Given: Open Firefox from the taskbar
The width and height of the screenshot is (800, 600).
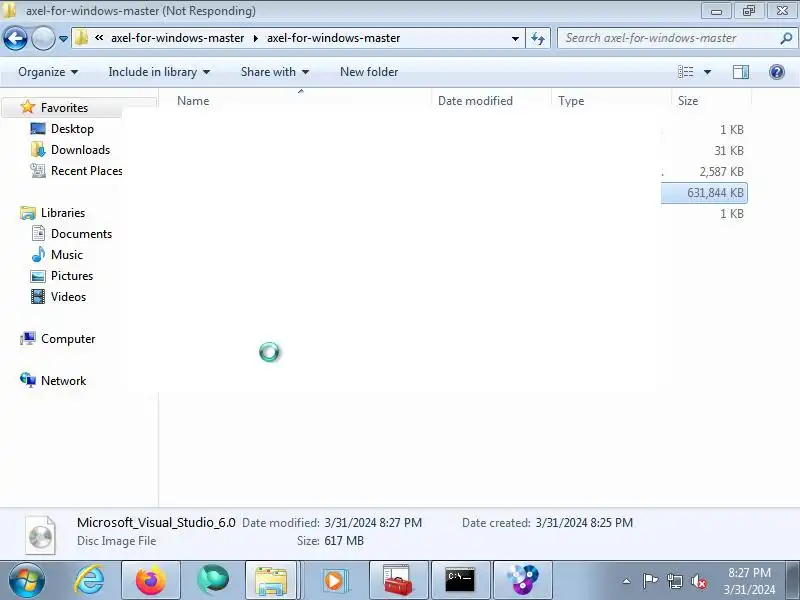Looking at the screenshot, I should point(151,581).
